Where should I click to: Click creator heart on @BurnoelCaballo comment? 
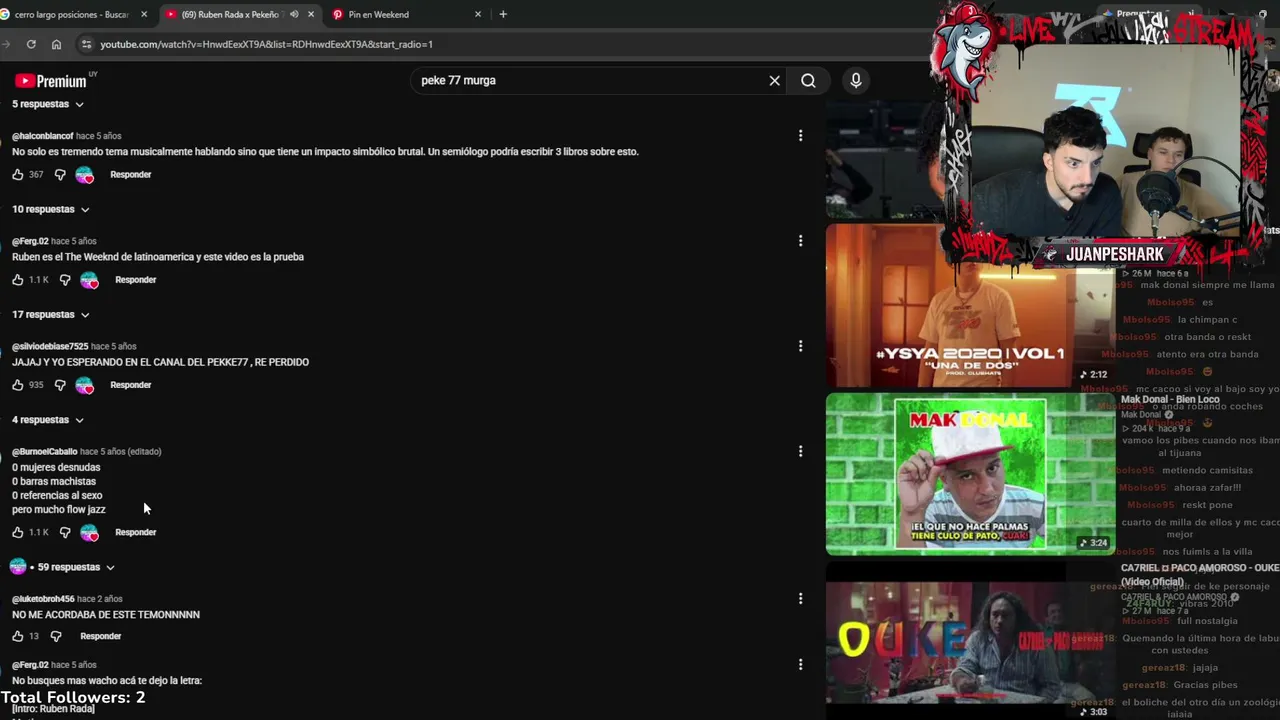89,533
